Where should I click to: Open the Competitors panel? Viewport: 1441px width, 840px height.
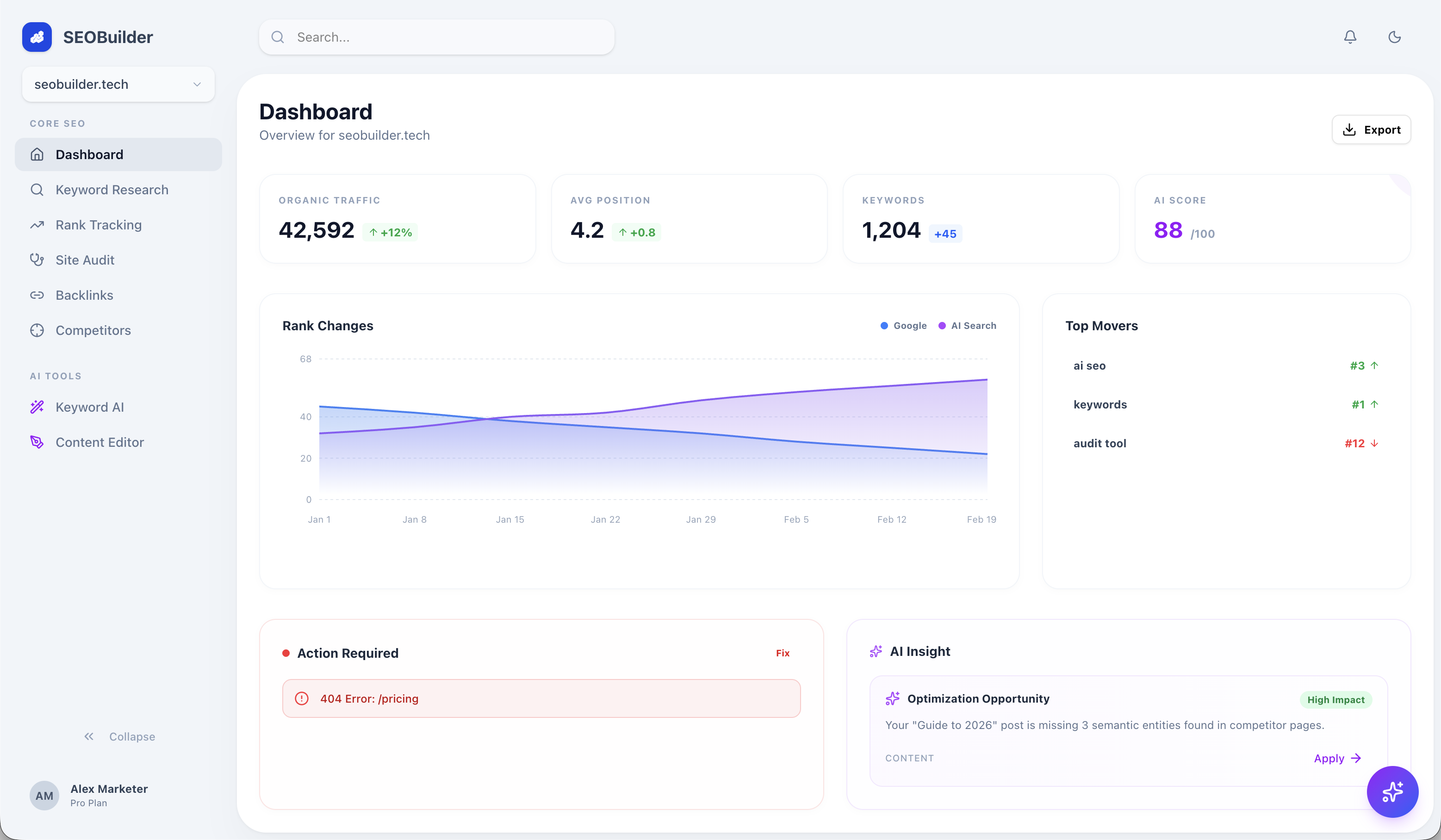click(x=93, y=330)
